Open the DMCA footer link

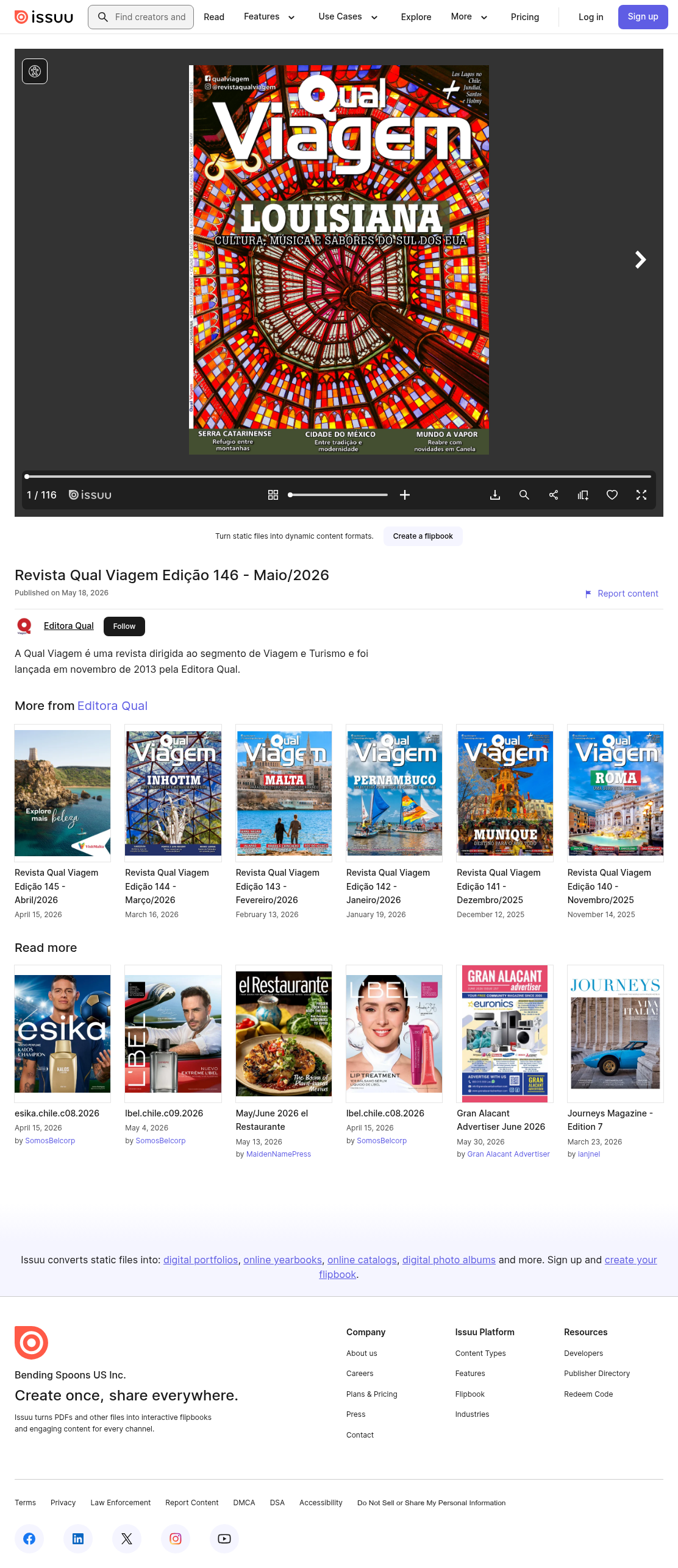click(244, 1503)
